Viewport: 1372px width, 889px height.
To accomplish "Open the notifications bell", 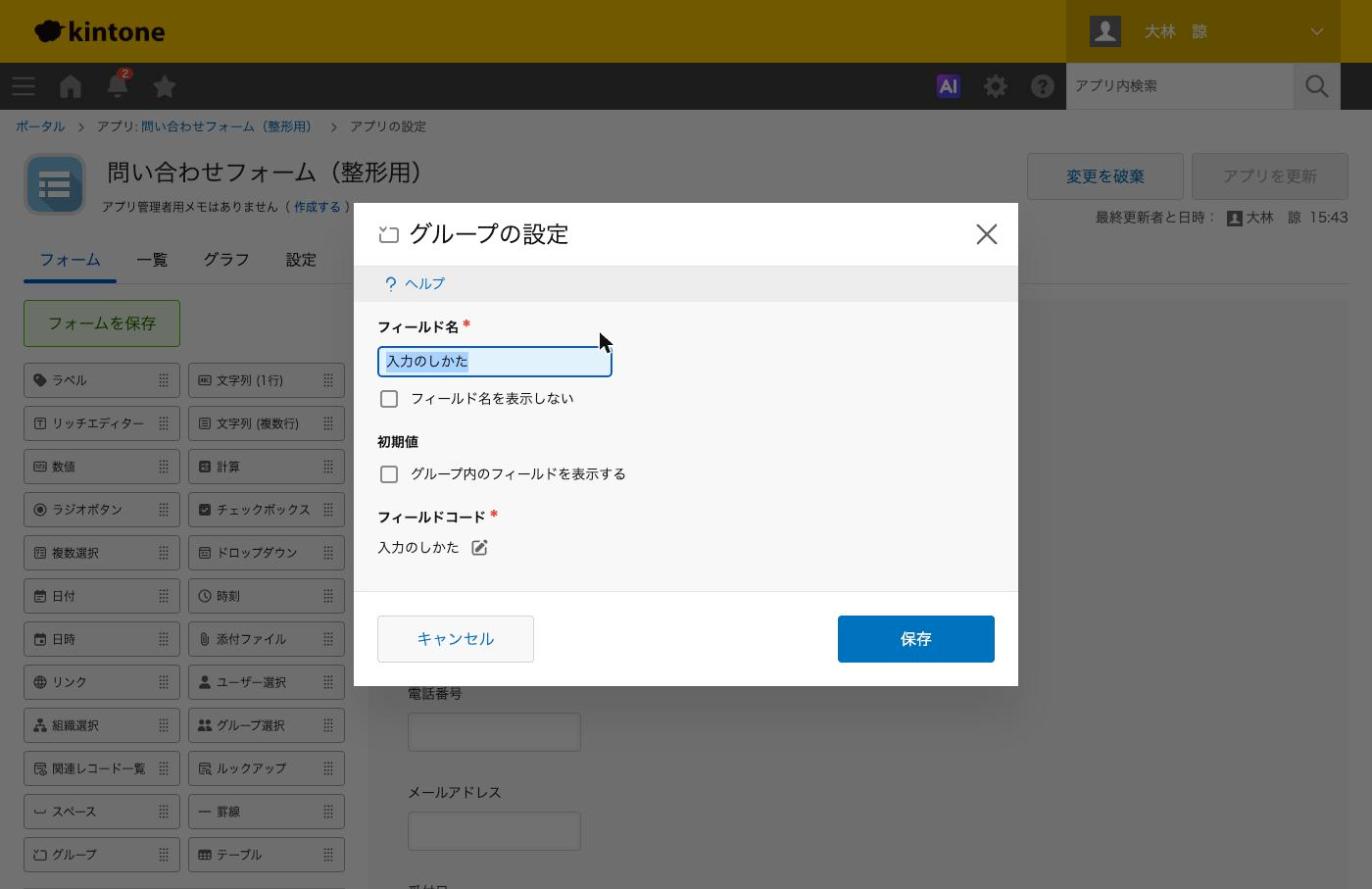I will point(117,85).
